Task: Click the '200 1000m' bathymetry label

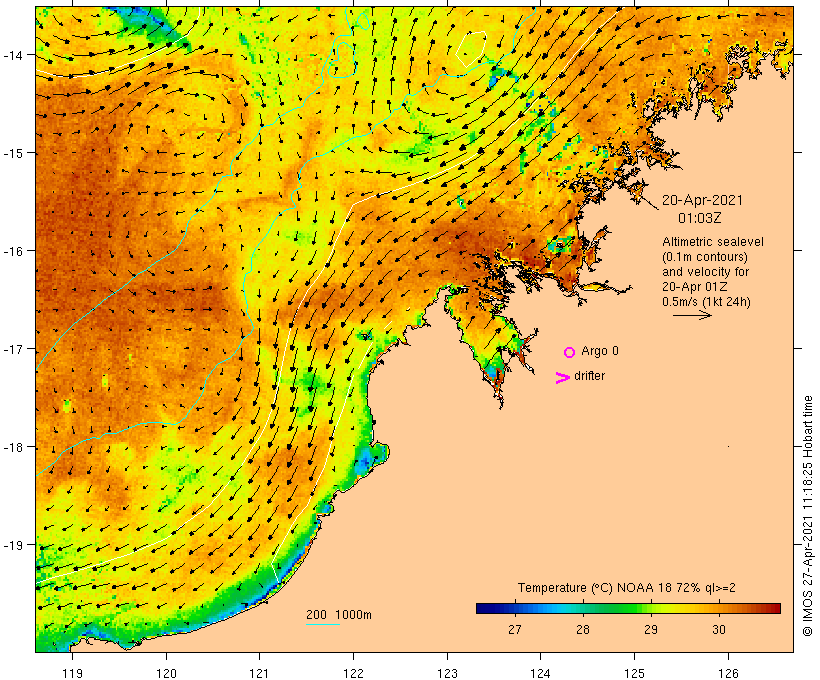Action: (339, 615)
